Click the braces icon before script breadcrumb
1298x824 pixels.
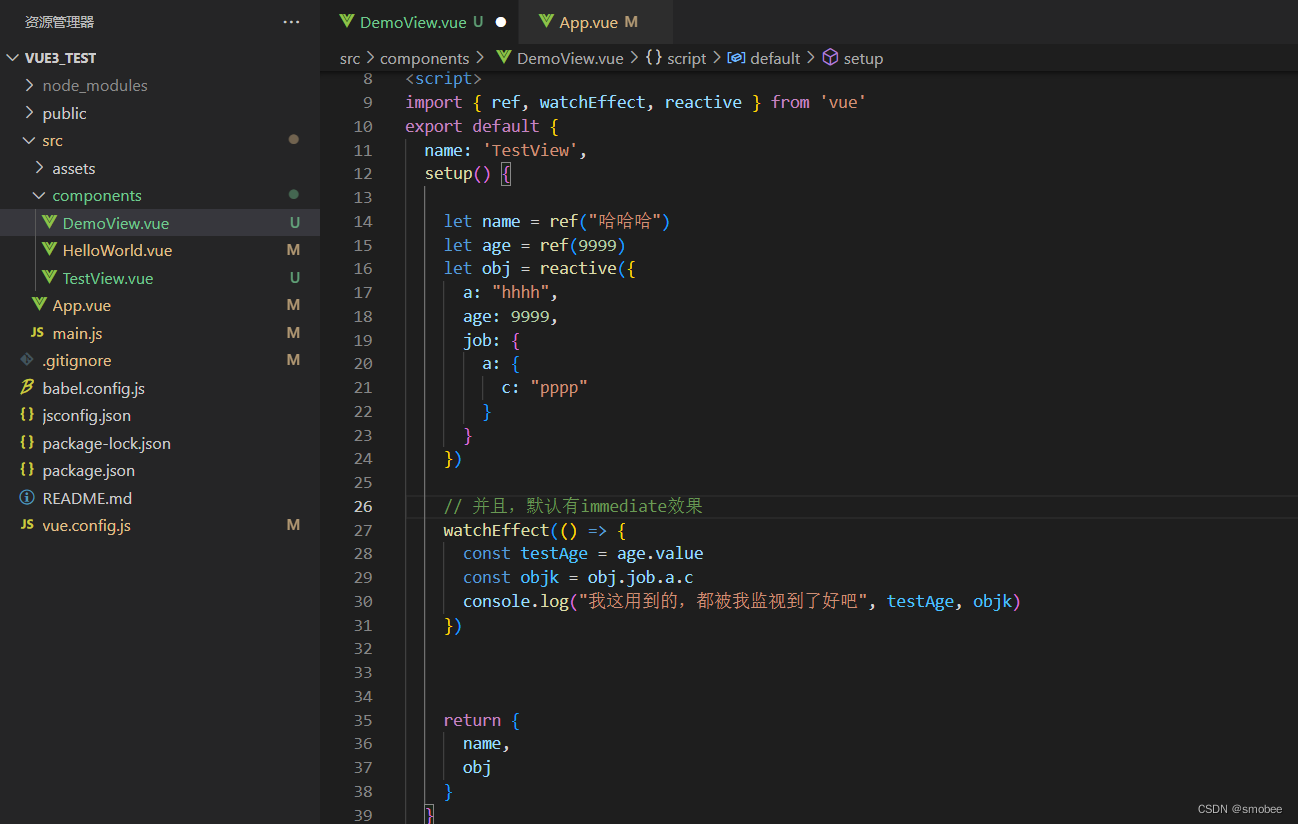(x=654, y=58)
